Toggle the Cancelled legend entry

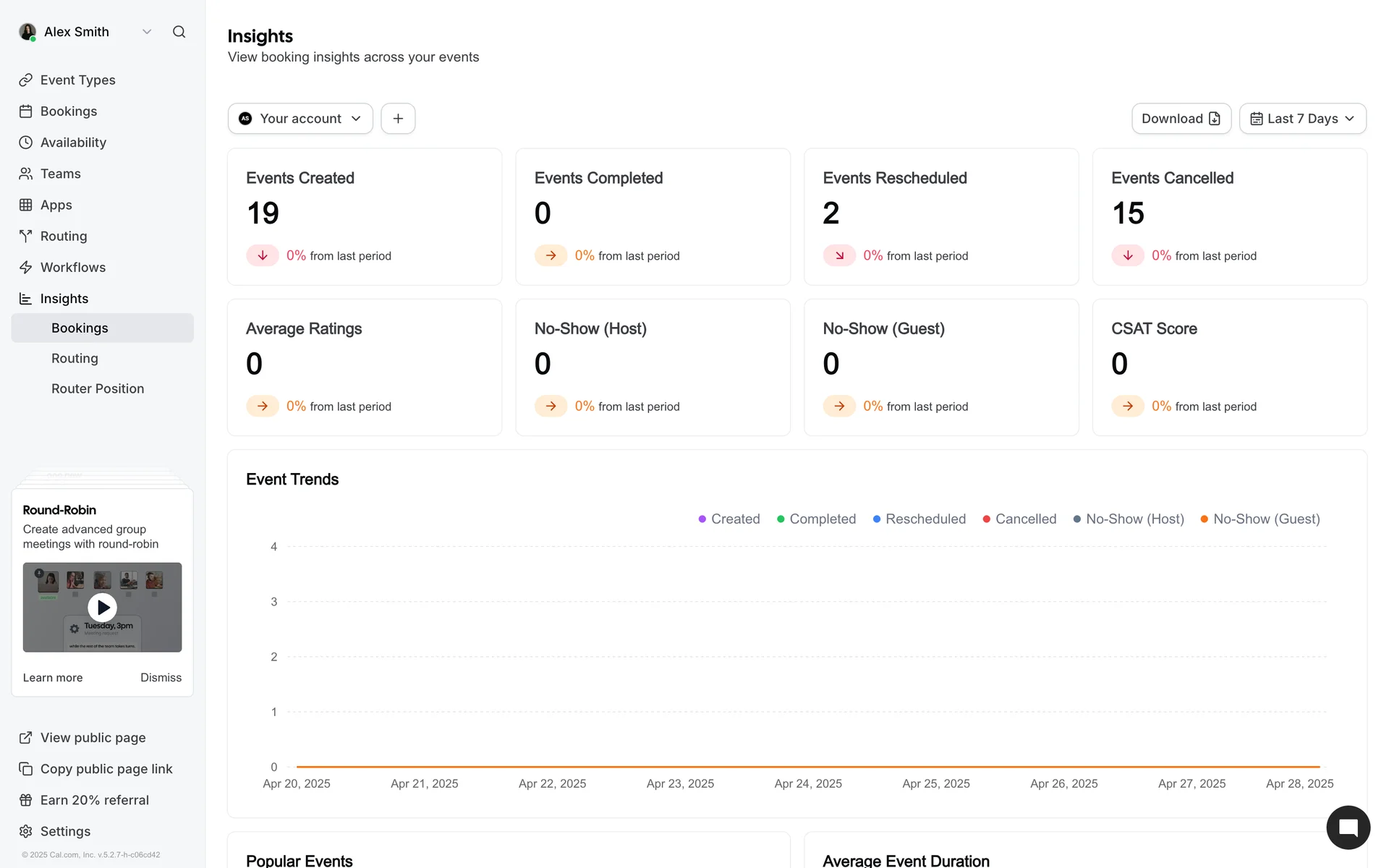[x=1019, y=519]
